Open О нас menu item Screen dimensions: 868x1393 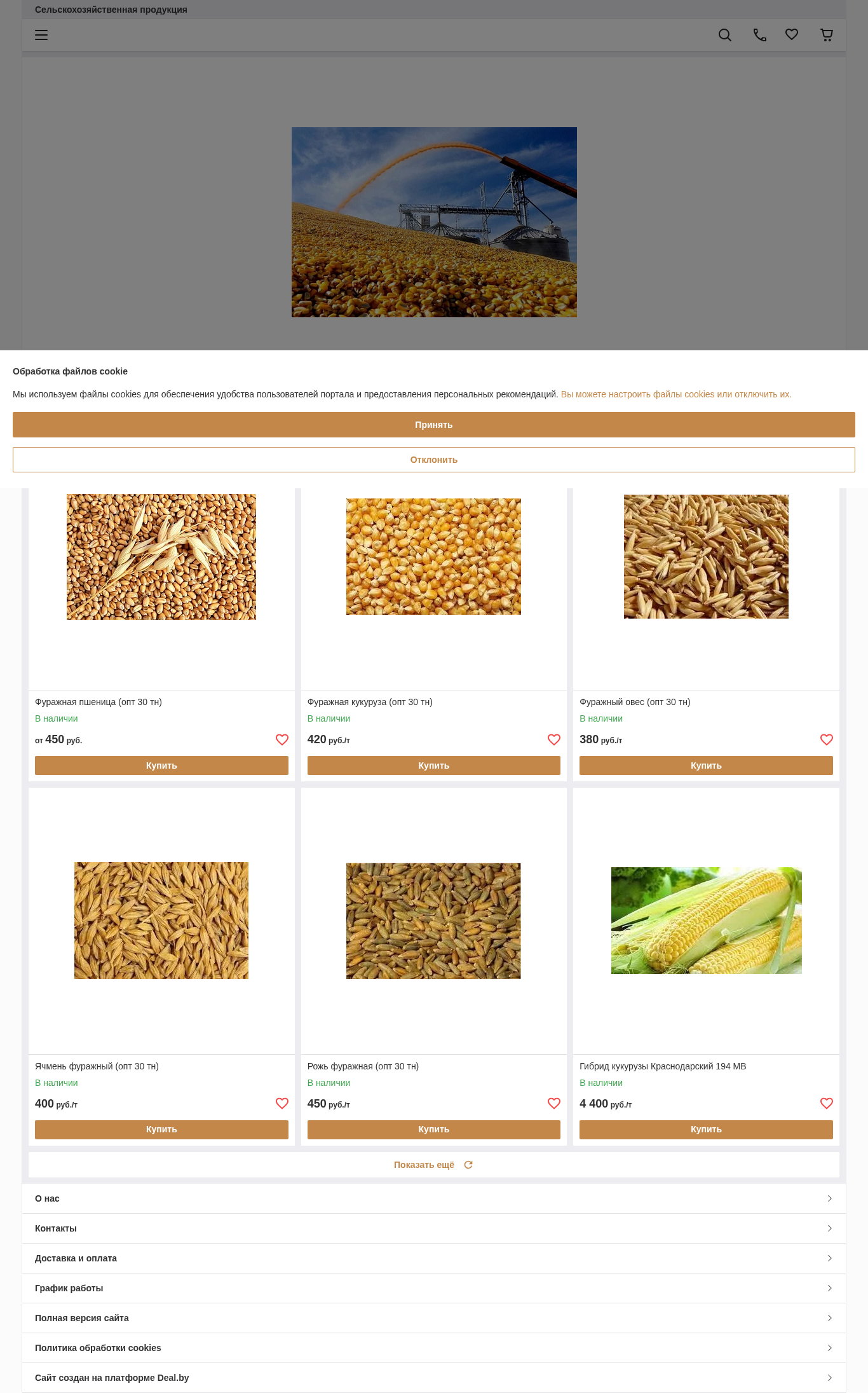point(434,1198)
